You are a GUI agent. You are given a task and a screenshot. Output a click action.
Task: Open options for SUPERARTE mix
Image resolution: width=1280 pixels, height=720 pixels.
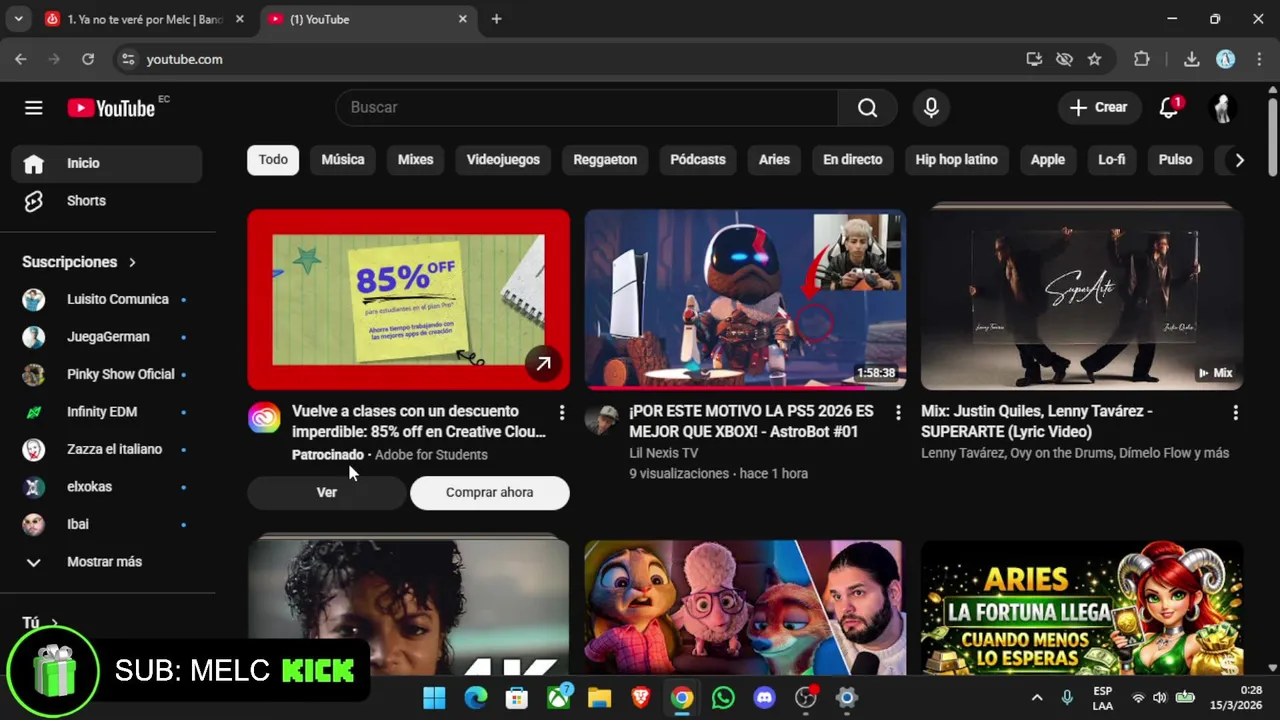tap(1235, 412)
